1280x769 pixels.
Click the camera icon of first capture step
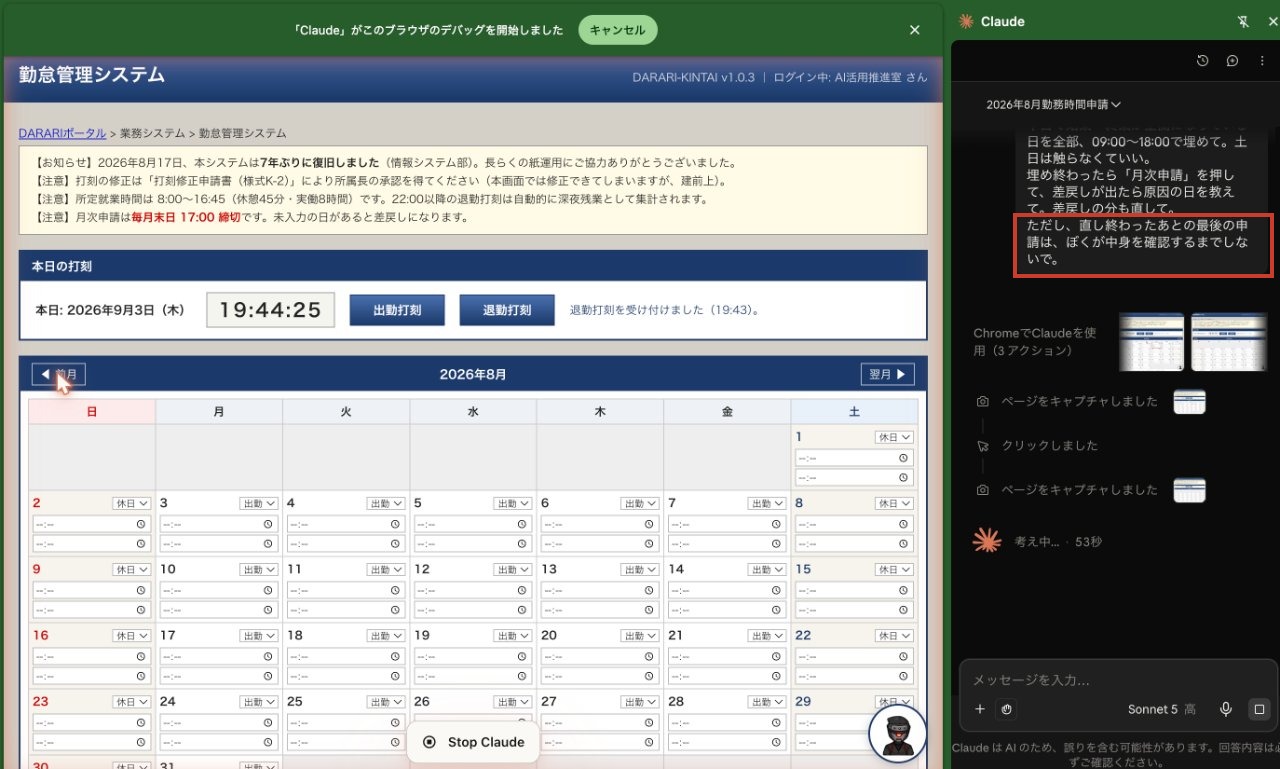click(x=983, y=401)
